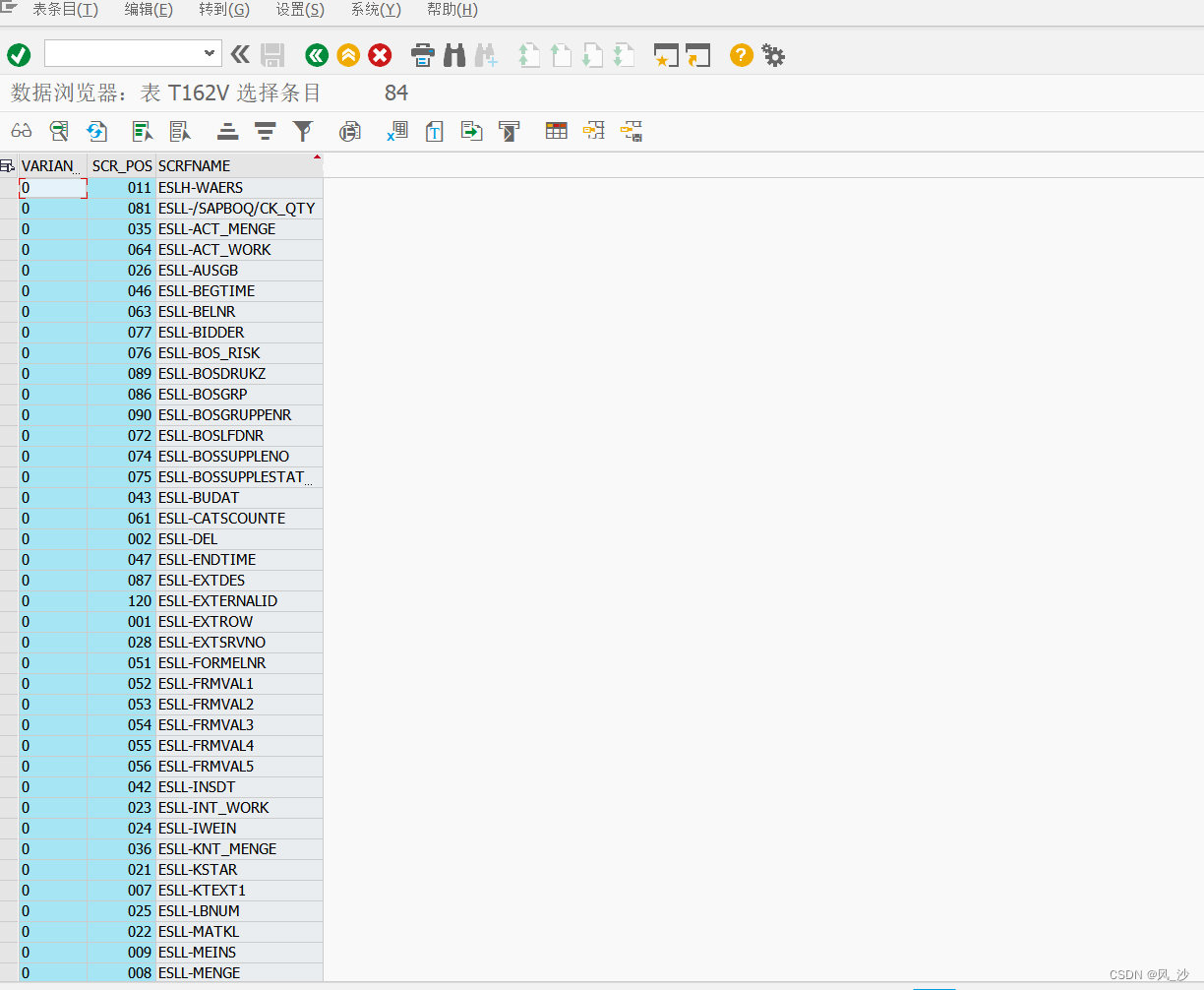Click the cell ESLL-BOSGRUPPENR
The height and width of the screenshot is (990, 1204).
(x=239, y=414)
